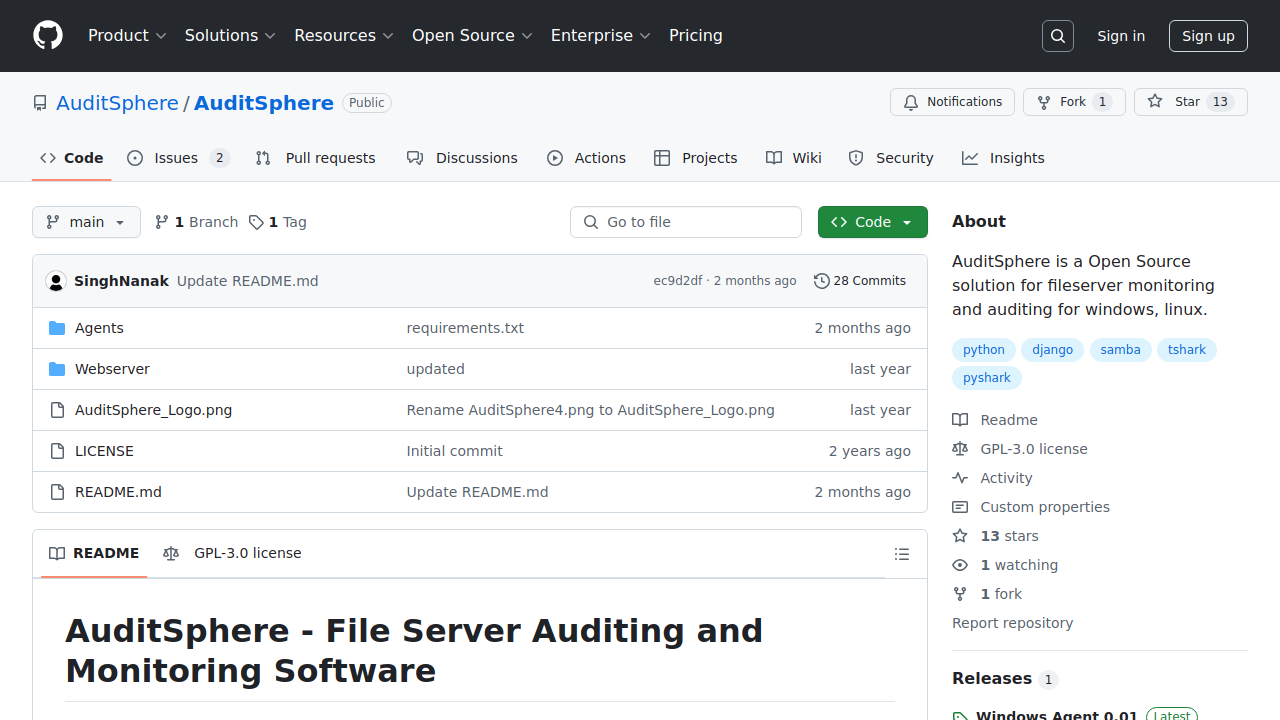Fork the repository
This screenshot has width=1280, height=720.
[1074, 102]
